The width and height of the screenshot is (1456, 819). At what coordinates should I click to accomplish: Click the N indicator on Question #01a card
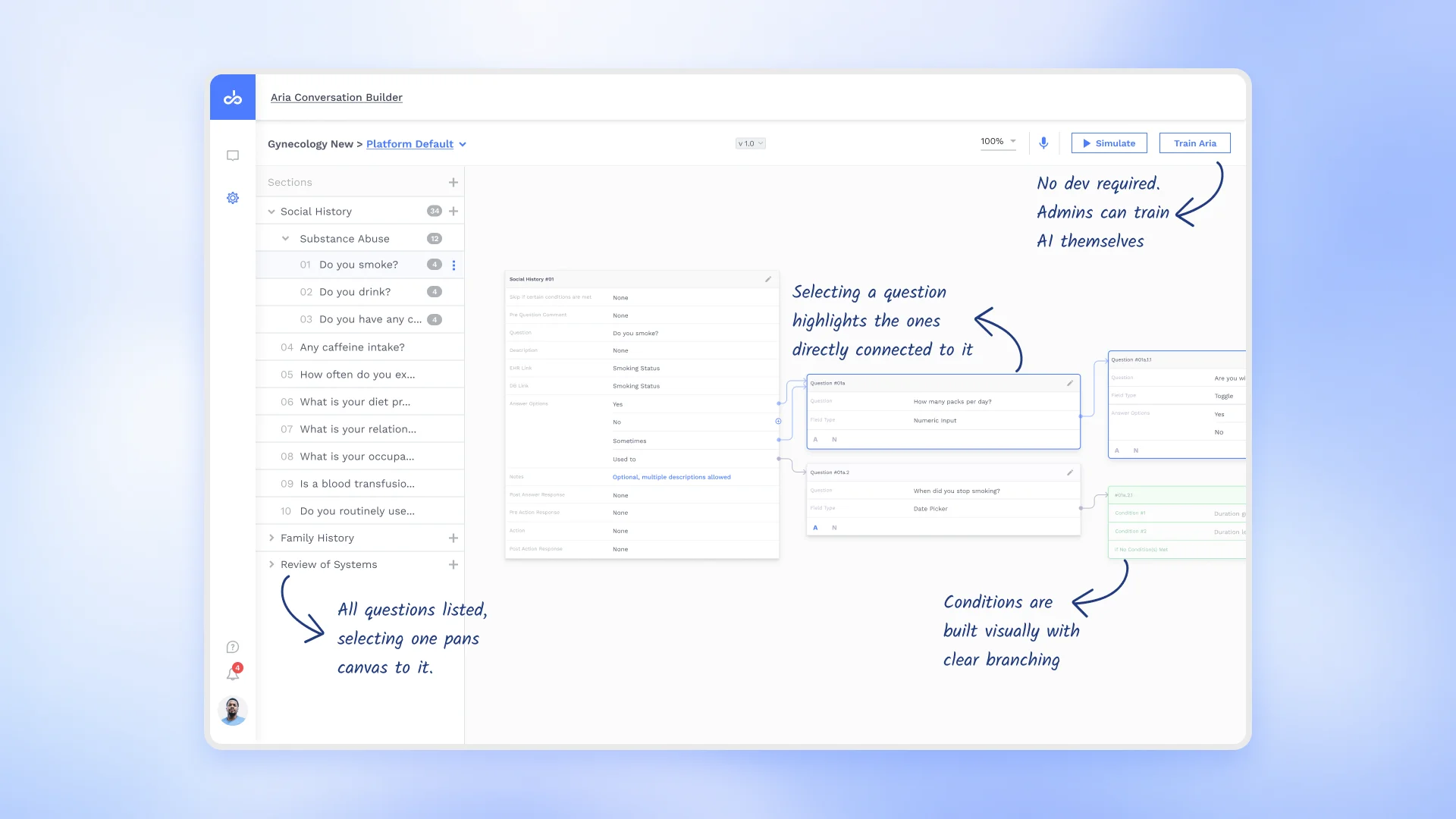point(834,439)
